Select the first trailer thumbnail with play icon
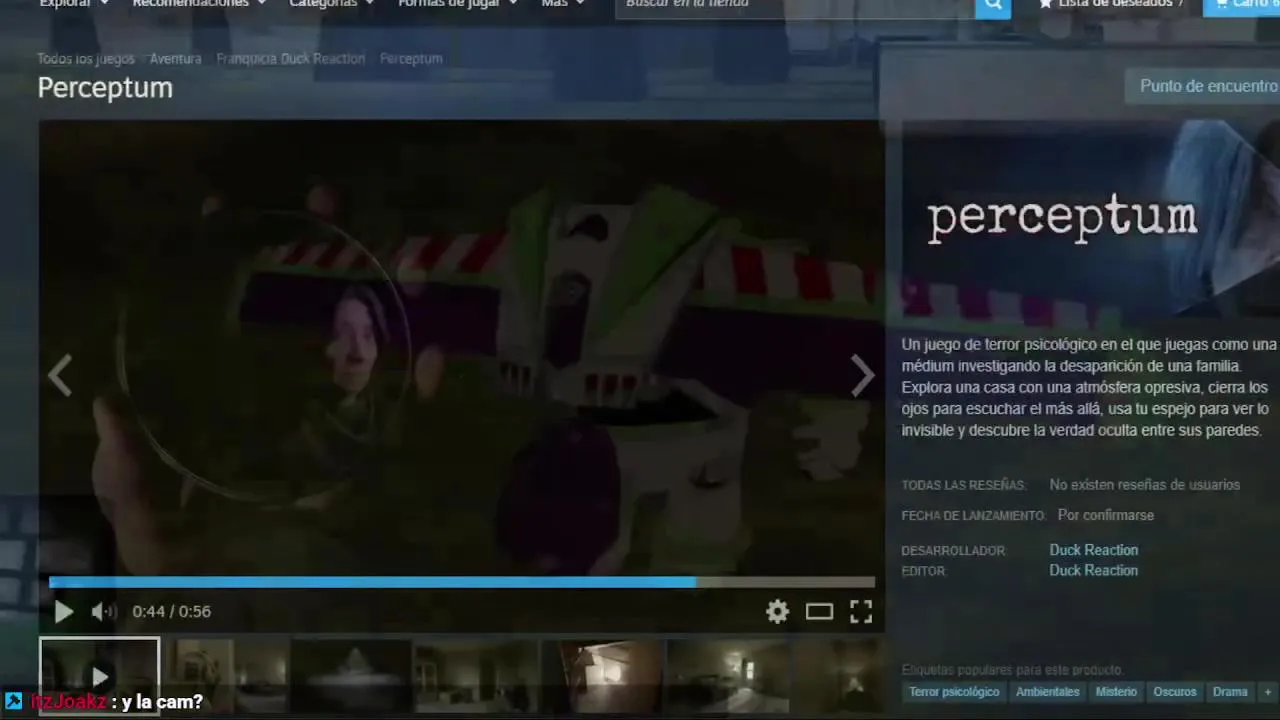Image resolution: width=1280 pixels, height=720 pixels. point(99,677)
